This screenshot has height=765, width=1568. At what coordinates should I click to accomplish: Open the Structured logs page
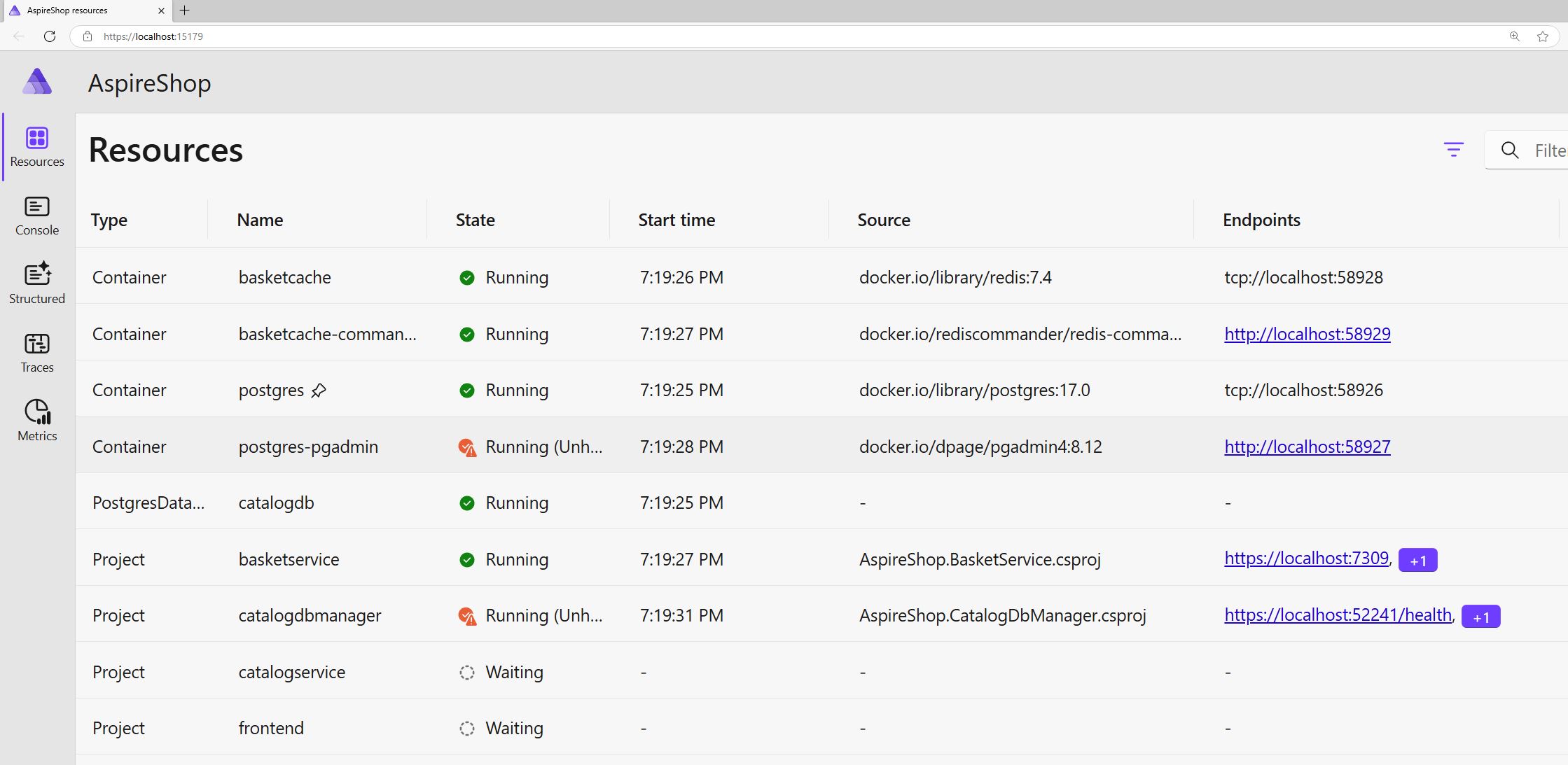click(37, 284)
